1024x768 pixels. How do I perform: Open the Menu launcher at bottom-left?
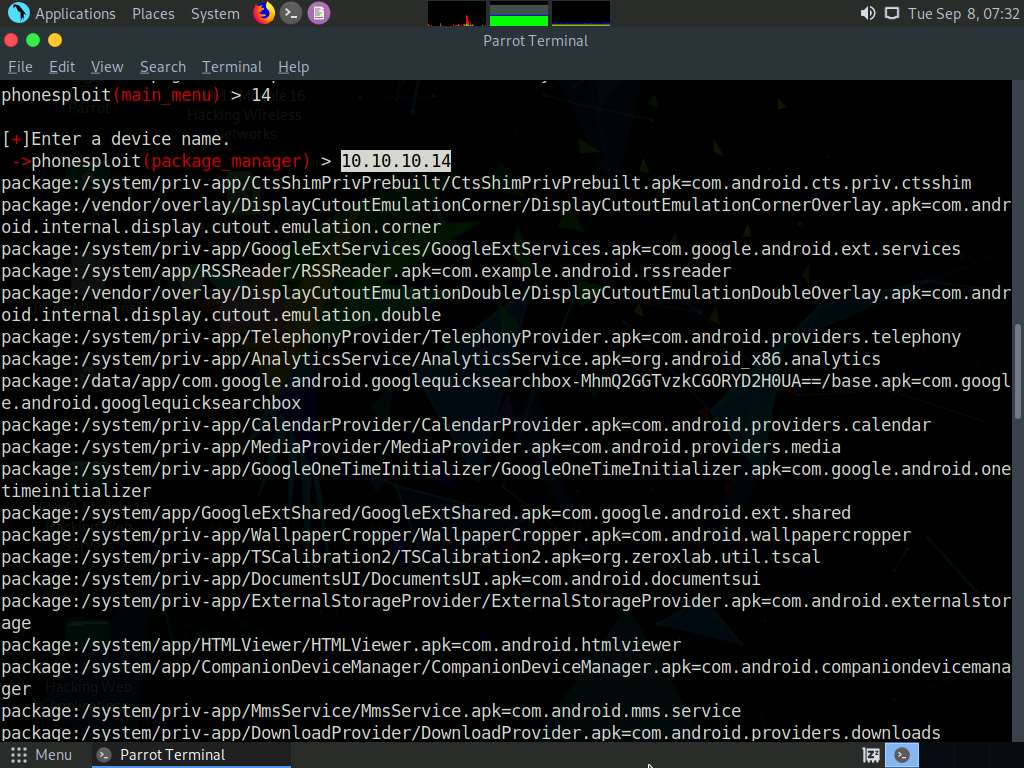(44, 755)
